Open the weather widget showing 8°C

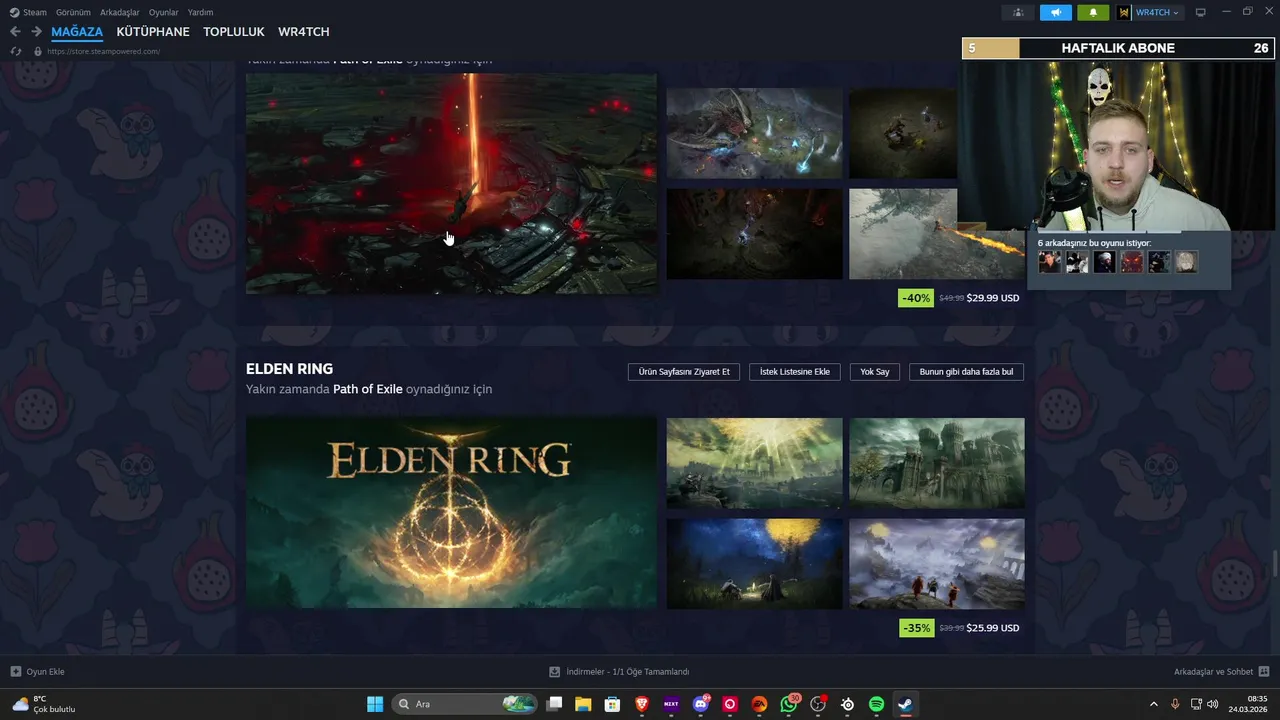point(45,704)
